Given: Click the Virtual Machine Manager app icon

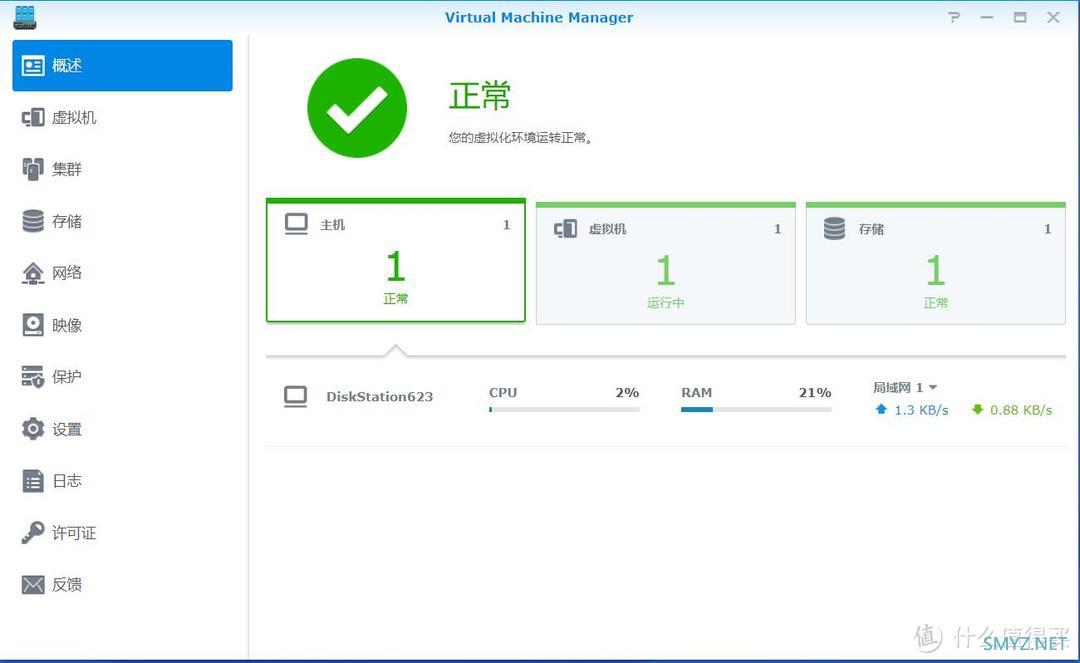Looking at the screenshot, I should click(25, 17).
